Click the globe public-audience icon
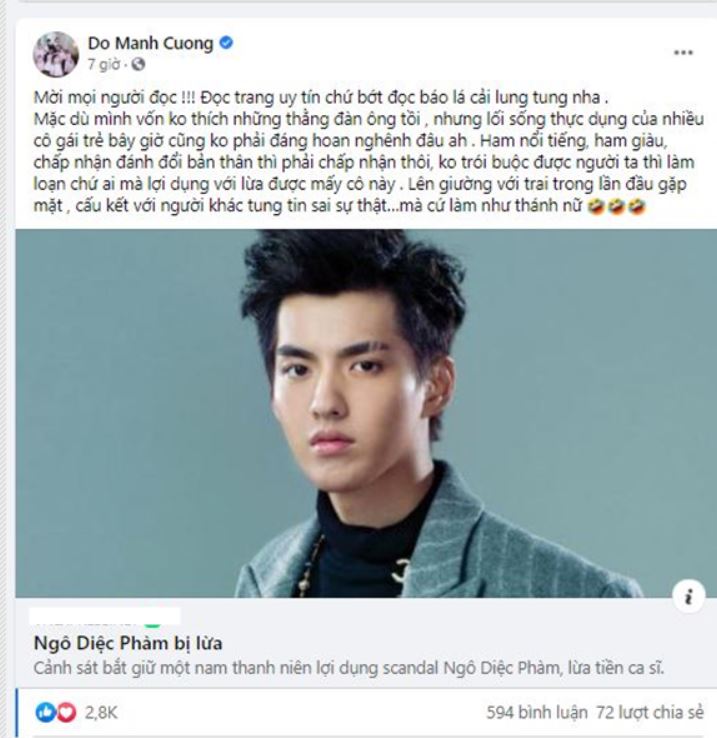Image resolution: width=717 pixels, height=738 pixels. tap(138, 64)
